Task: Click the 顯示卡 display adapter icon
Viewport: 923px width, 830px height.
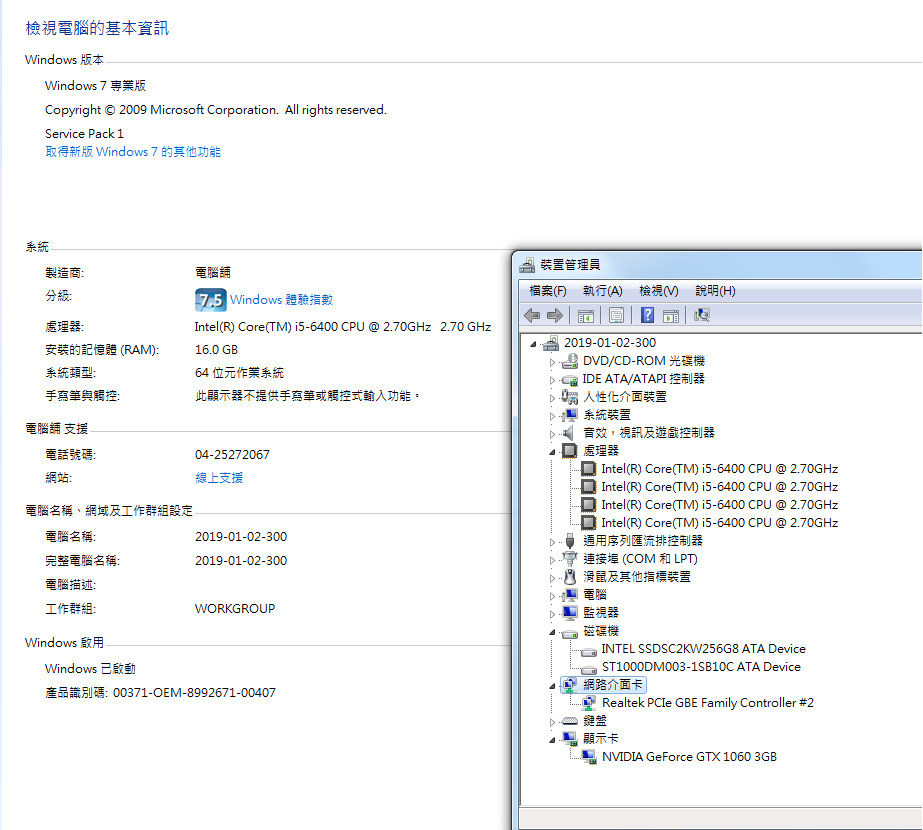Action: pos(570,739)
